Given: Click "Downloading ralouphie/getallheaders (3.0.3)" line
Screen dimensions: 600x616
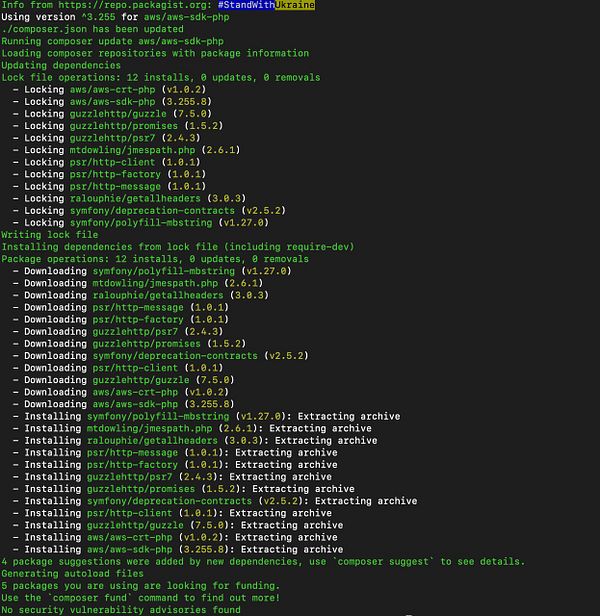Looking at the screenshot, I should [x=141, y=295].
